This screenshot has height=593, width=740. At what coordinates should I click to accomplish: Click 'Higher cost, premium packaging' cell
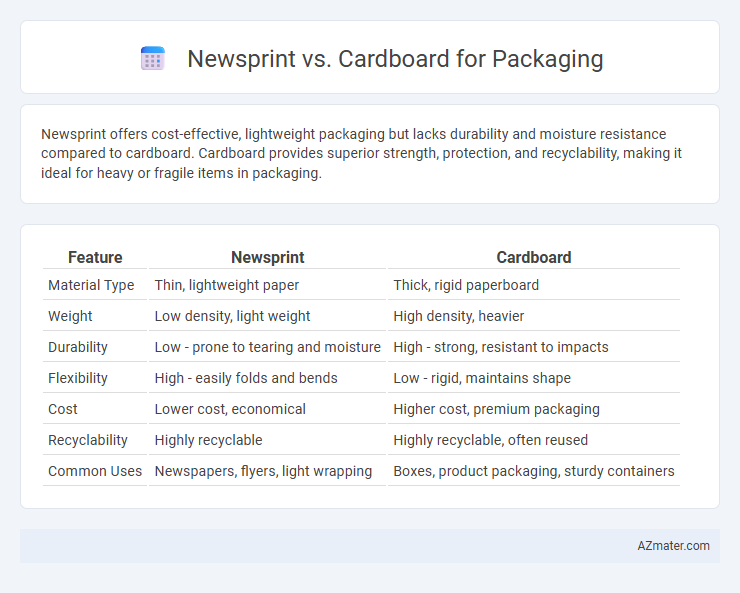point(534,409)
